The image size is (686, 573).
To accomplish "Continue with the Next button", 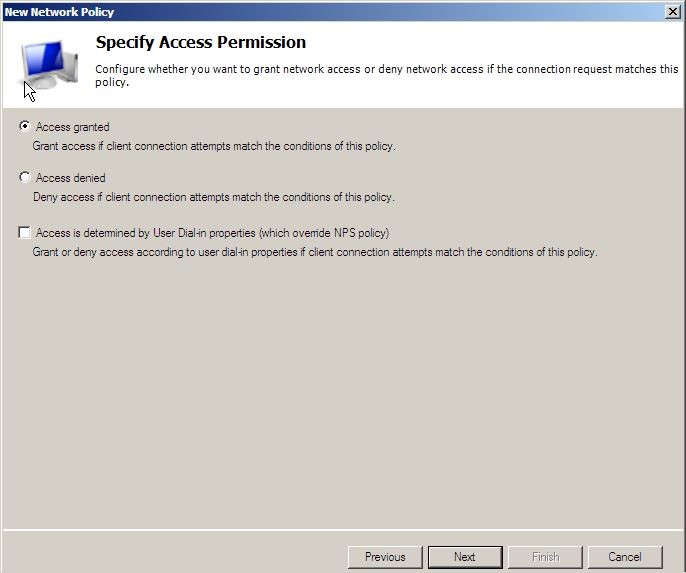I will coord(465,557).
